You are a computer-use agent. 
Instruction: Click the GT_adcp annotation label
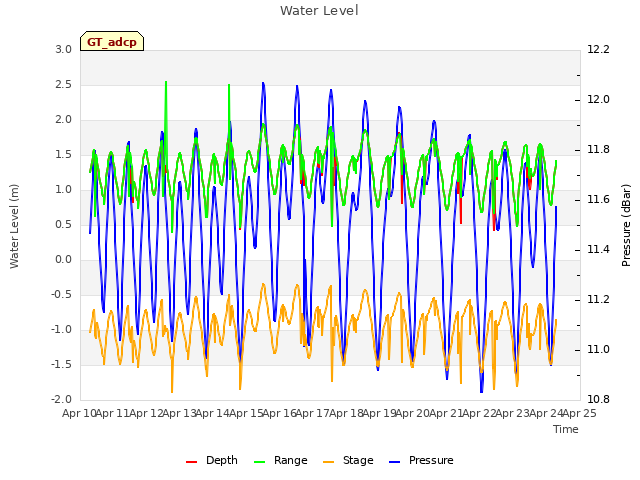click(x=112, y=42)
